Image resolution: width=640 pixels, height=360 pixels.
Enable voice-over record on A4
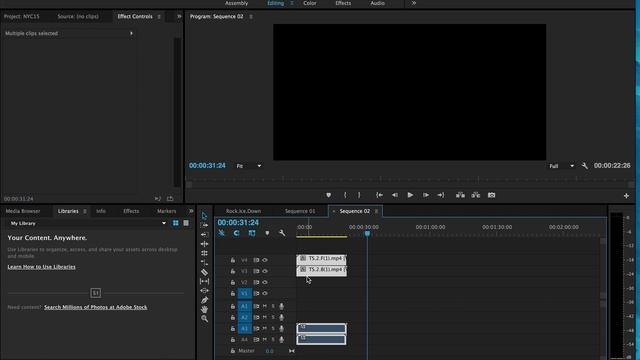point(281,339)
